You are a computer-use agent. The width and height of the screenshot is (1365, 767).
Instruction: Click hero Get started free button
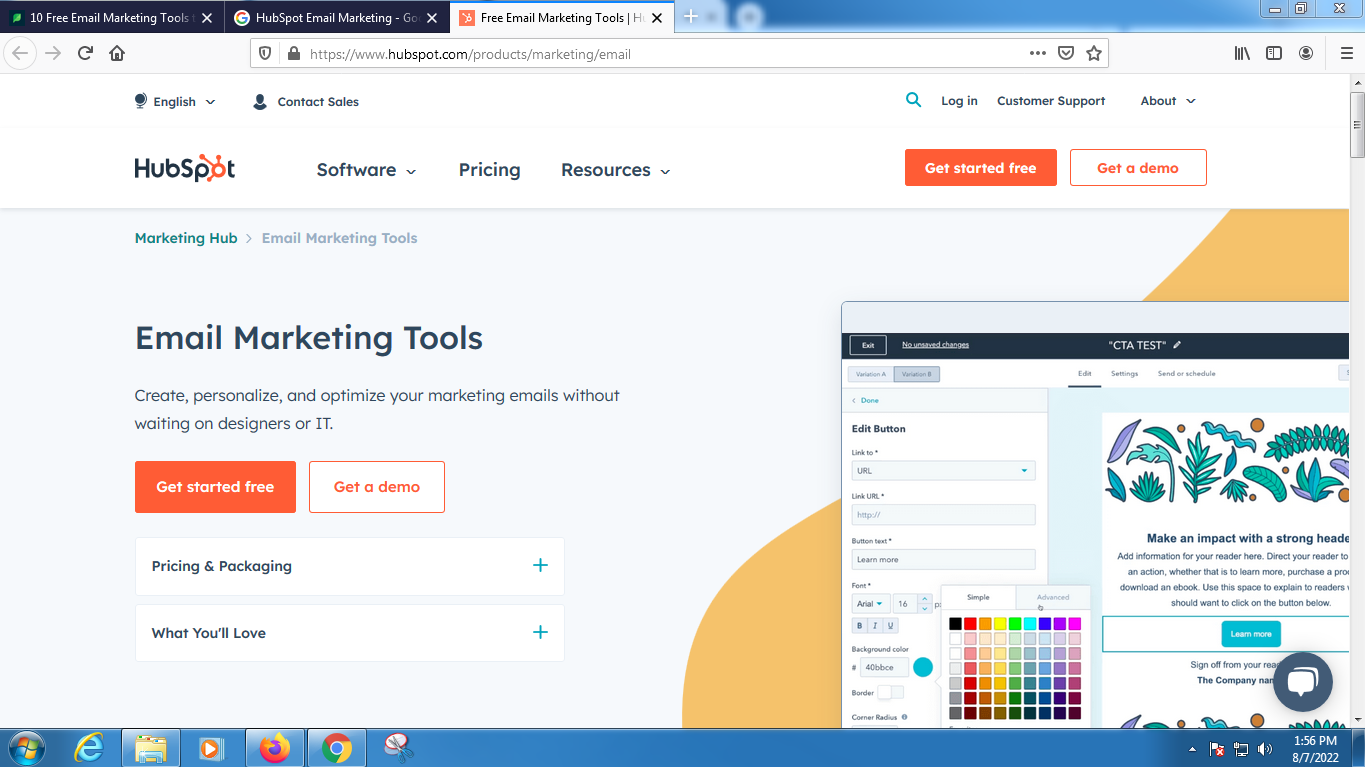215,487
